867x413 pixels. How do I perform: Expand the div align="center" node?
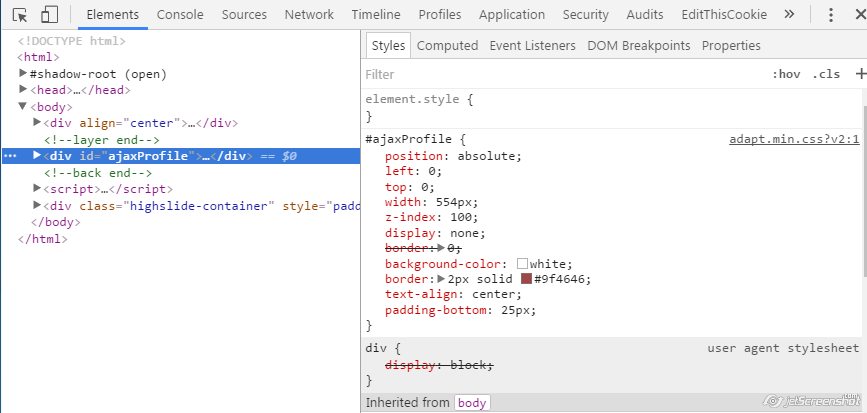tap(37, 122)
